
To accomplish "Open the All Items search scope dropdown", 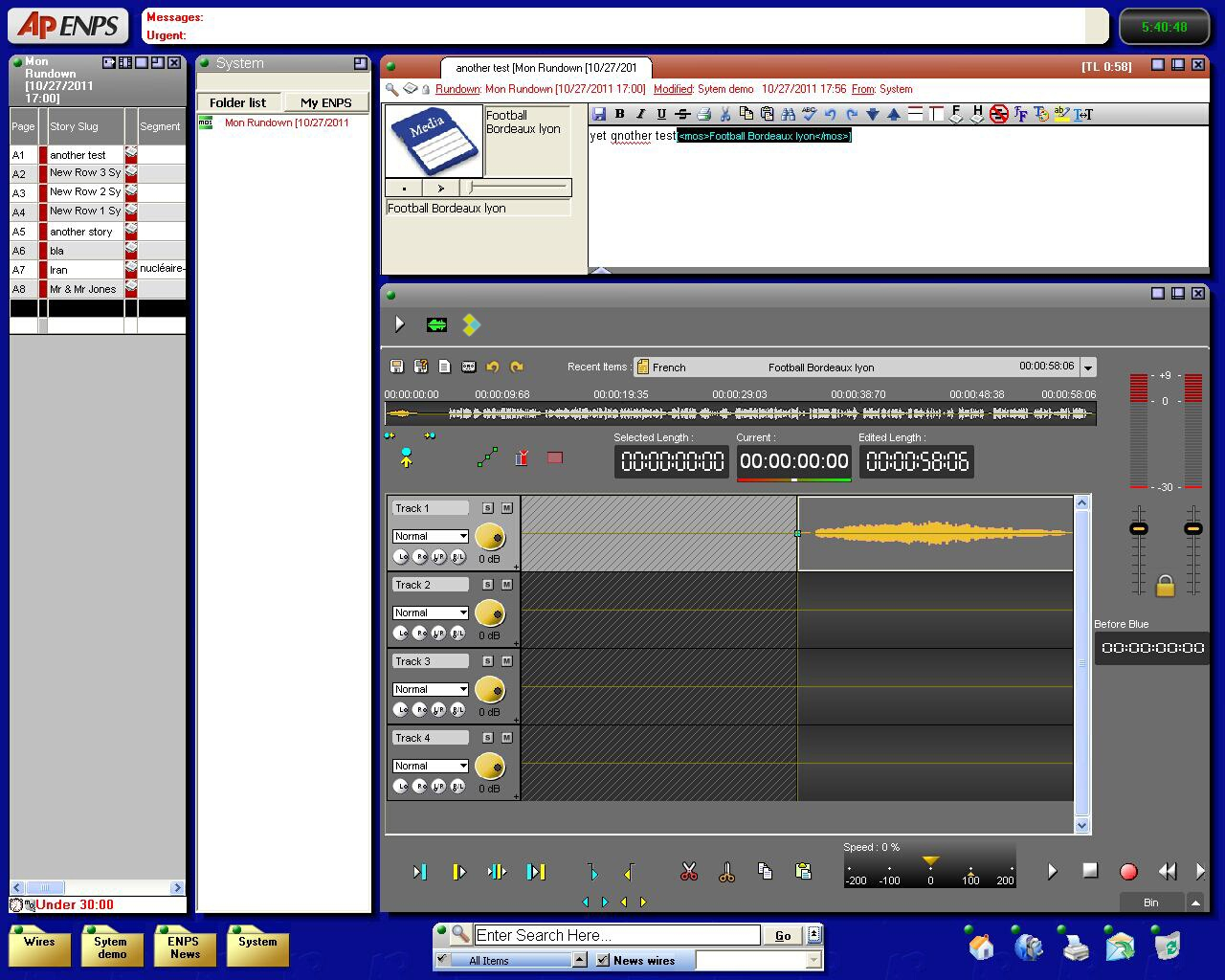I will (579, 960).
